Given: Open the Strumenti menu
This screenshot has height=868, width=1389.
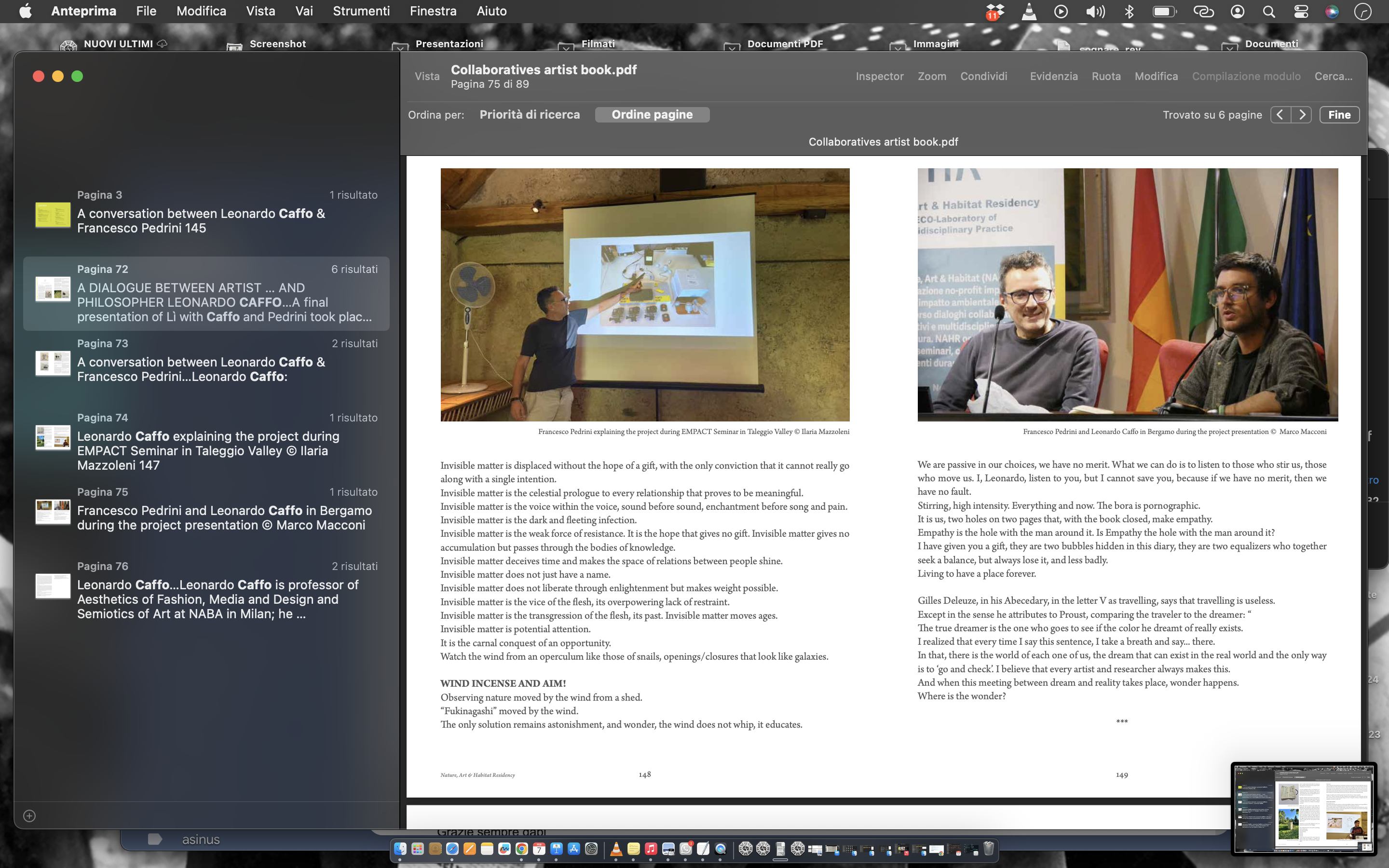Looking at the screenshot, I should point(361,12).
